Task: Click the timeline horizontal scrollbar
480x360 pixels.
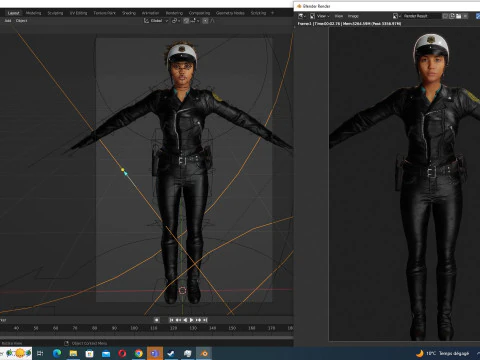Action: [147, 337]
